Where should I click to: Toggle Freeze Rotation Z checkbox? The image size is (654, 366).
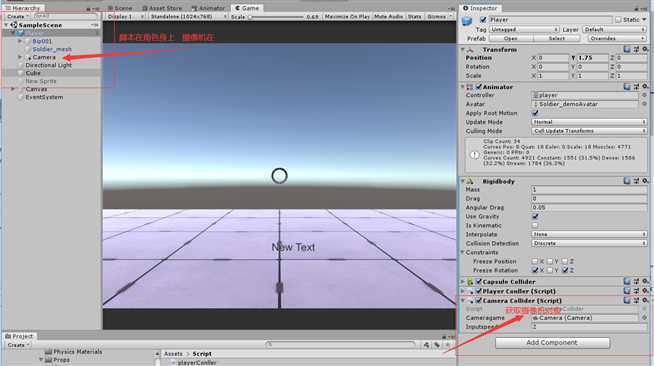(x=565, y=270)
